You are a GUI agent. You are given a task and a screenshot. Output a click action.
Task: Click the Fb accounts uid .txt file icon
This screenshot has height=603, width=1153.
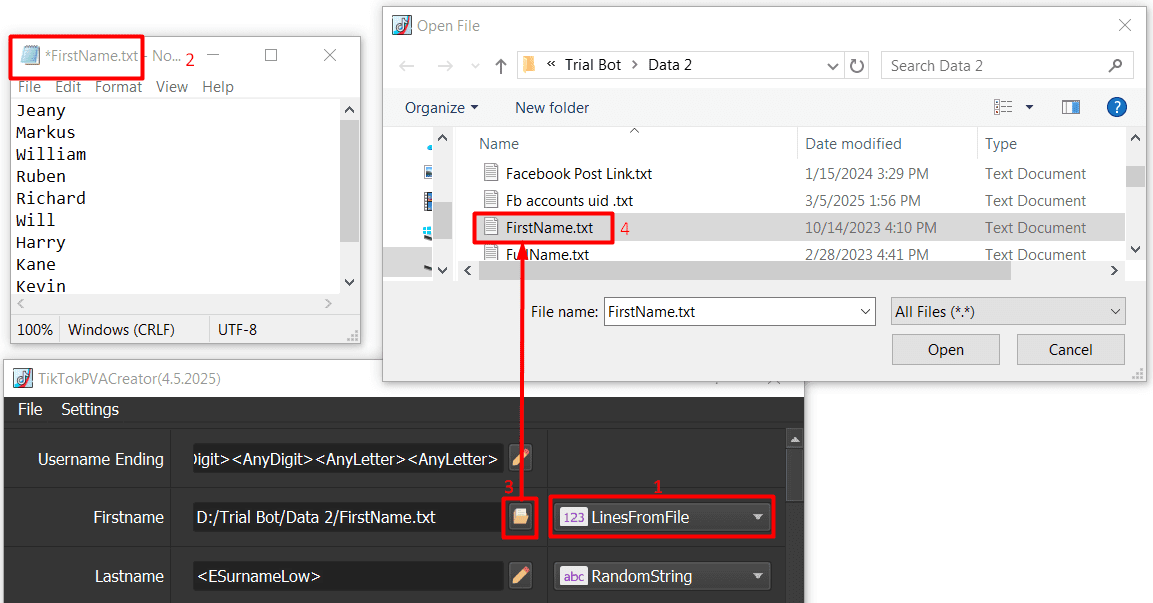coord(491,199)
